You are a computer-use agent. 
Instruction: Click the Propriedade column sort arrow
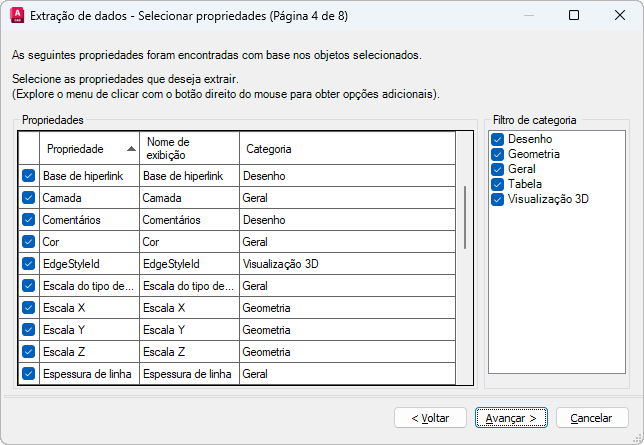(x=131, y=149)
